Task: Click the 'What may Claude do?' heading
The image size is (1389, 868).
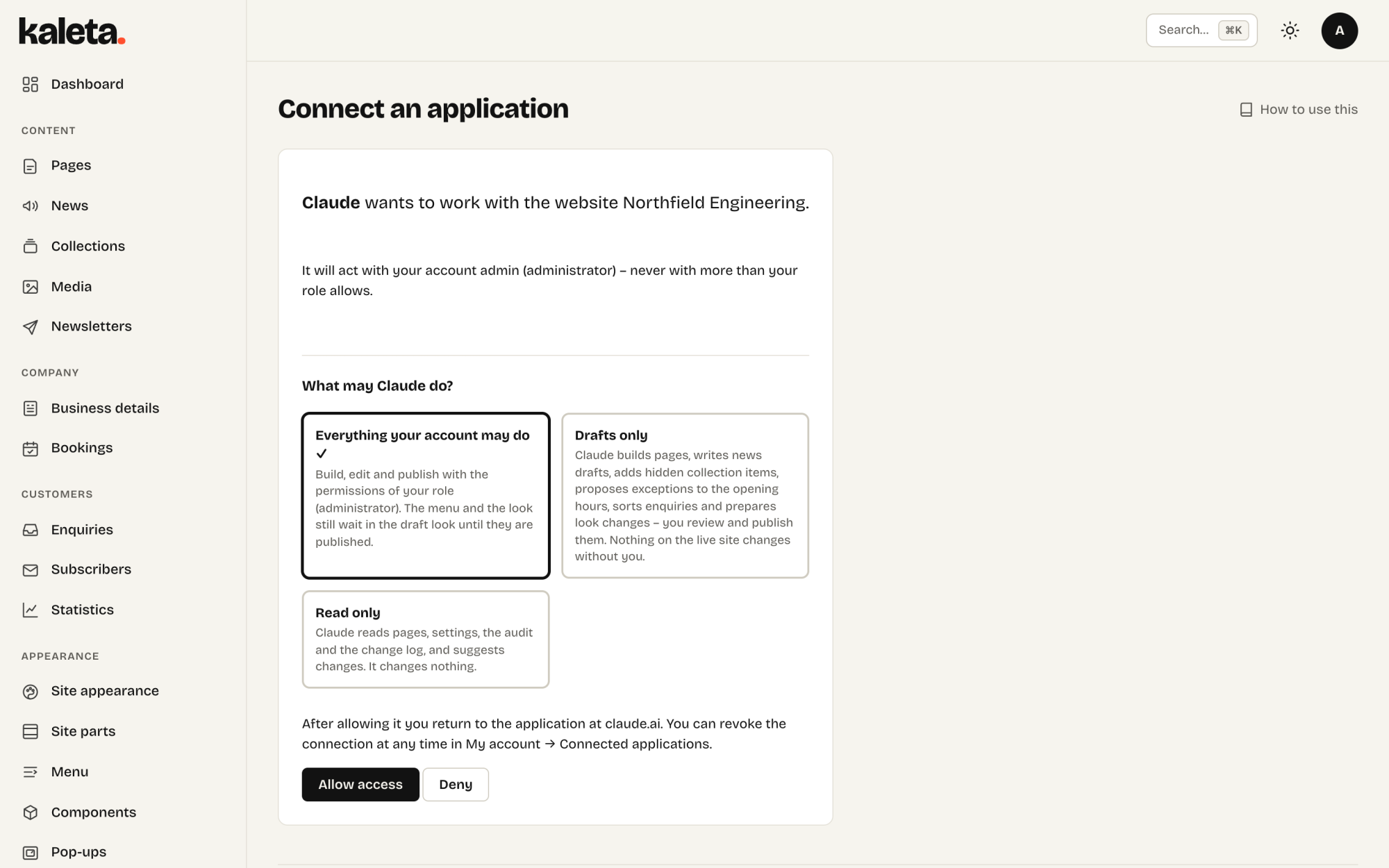Action: point(377,386)
